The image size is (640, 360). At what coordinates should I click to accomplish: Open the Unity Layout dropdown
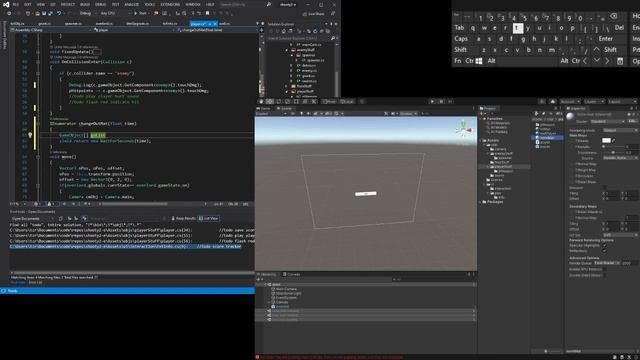[622, 101]
